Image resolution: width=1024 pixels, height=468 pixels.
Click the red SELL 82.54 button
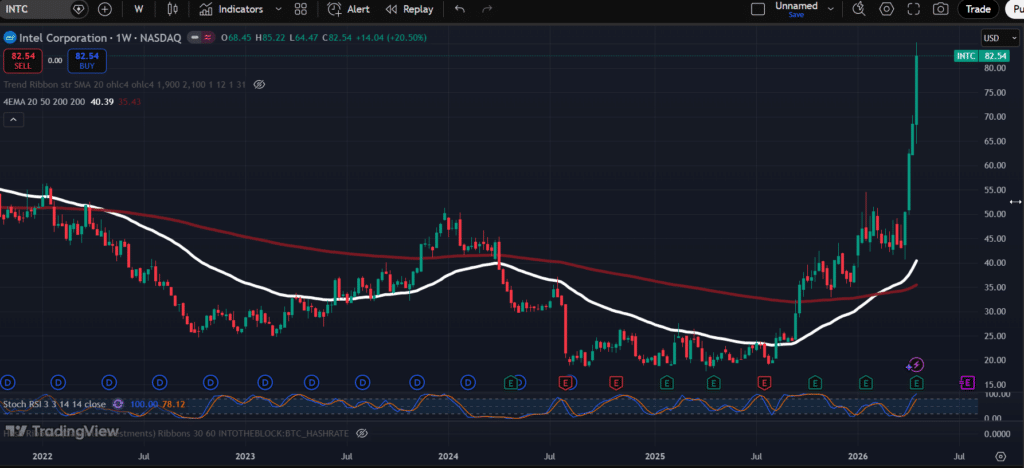click(21, 61)
